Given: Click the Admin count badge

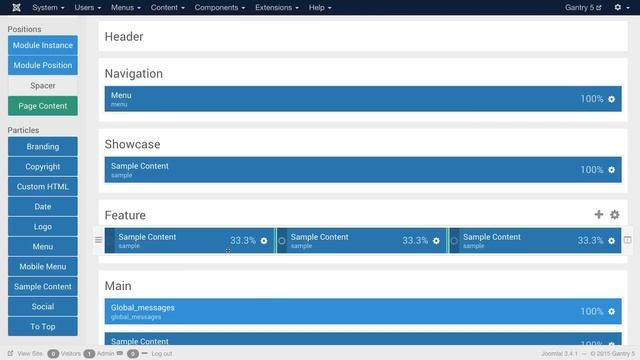Looking at the screenshot, I should (x=89, y=353).
